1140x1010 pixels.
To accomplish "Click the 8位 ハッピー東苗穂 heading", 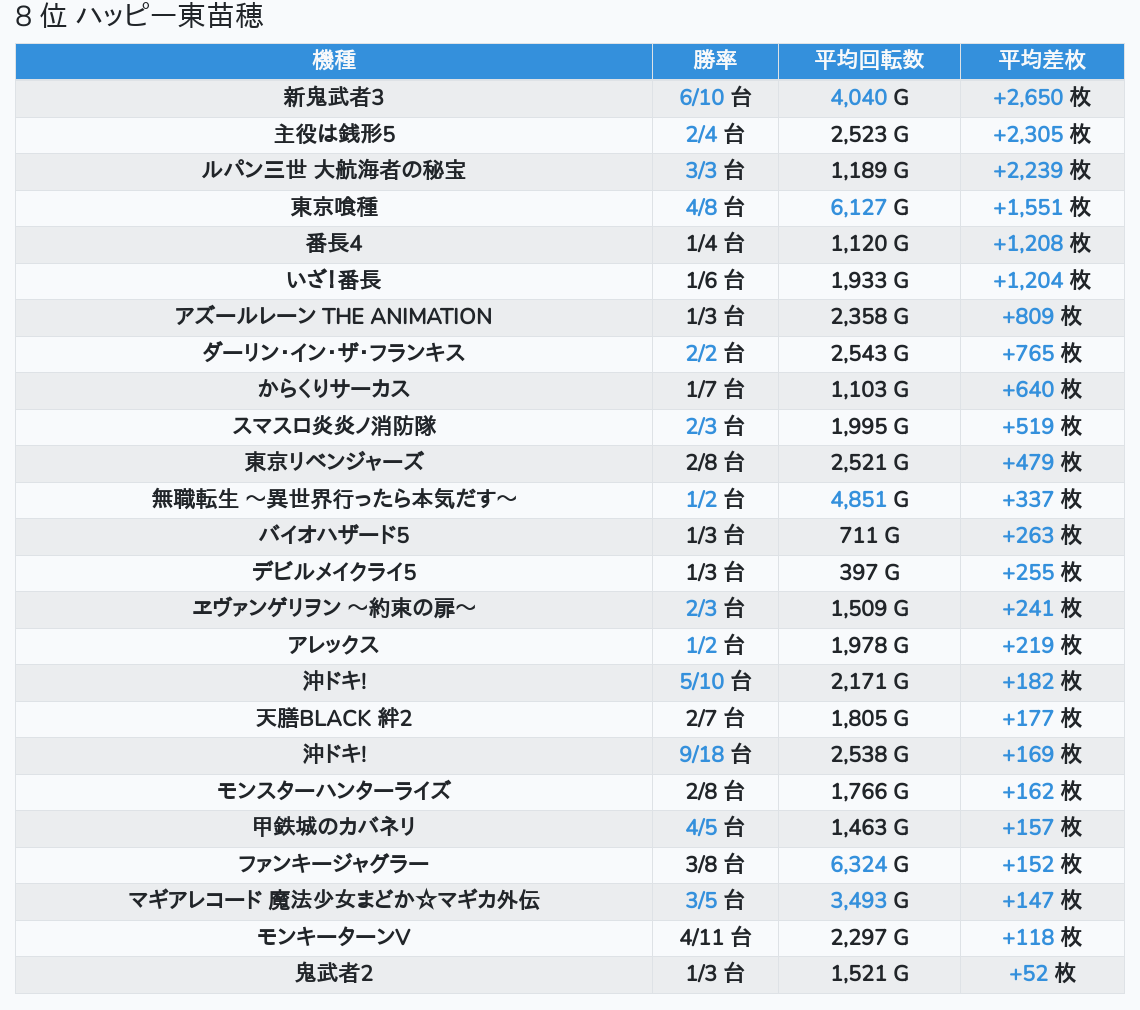I will tap(140, 17).
